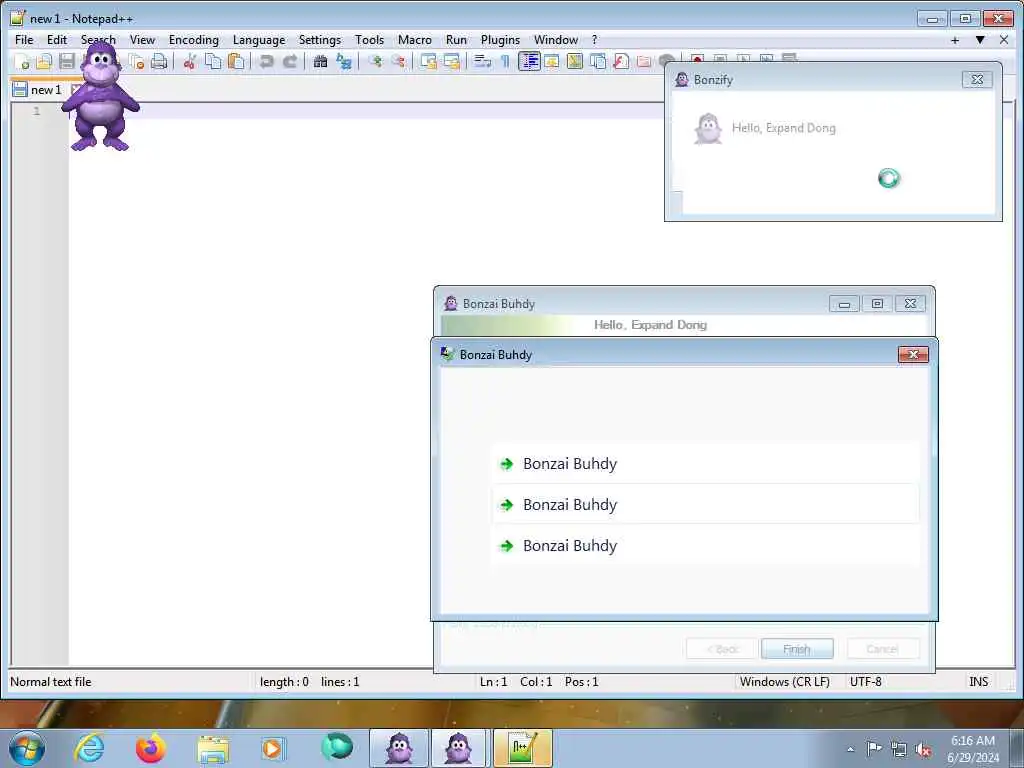1024x768 pixels.
Task: Open the View menu
Action: (x=142, y=40)
